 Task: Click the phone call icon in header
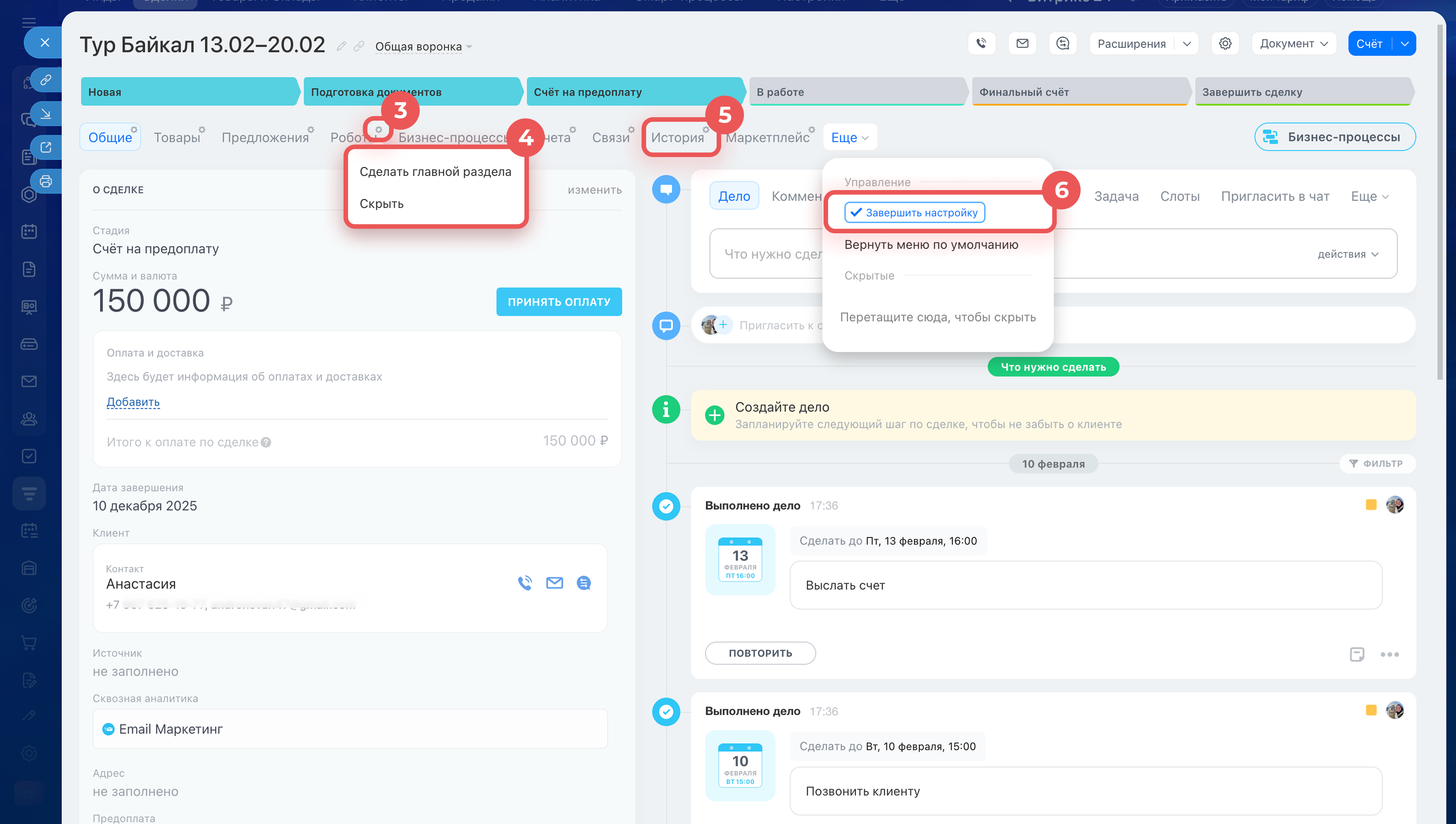click(x=981, y=44)
